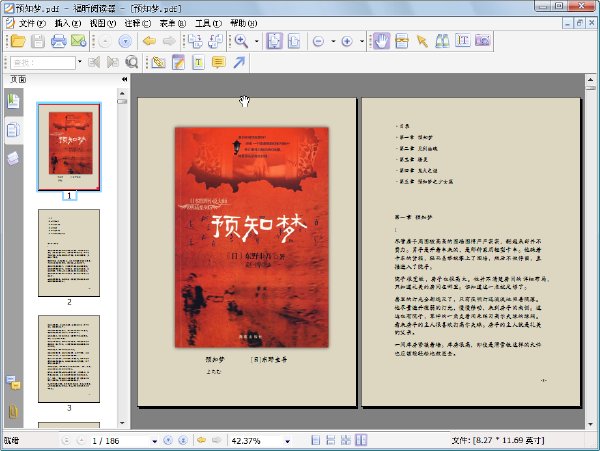
Task: Email the document with envelope icon
Action: click(78, 41)
